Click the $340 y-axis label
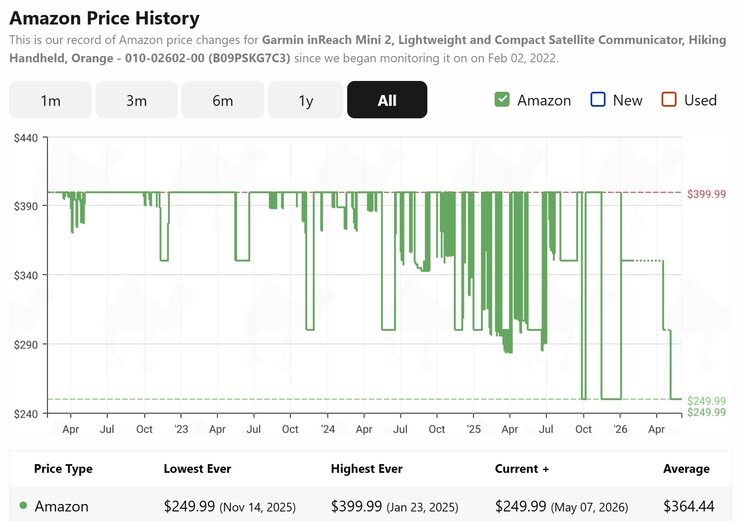Image resolution: width=738 pixels, height=521 pixels. click(x=25, y=275)
